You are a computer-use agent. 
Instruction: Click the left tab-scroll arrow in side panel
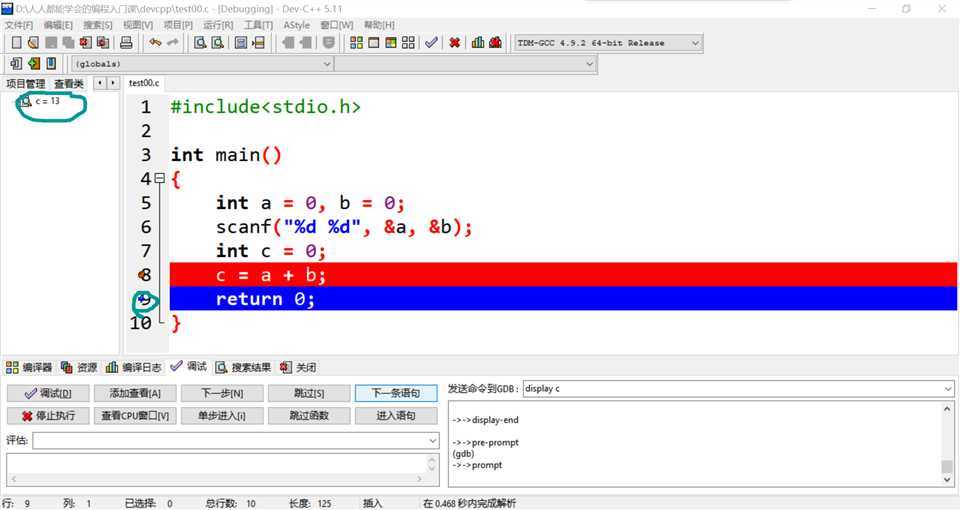point(99,83)
